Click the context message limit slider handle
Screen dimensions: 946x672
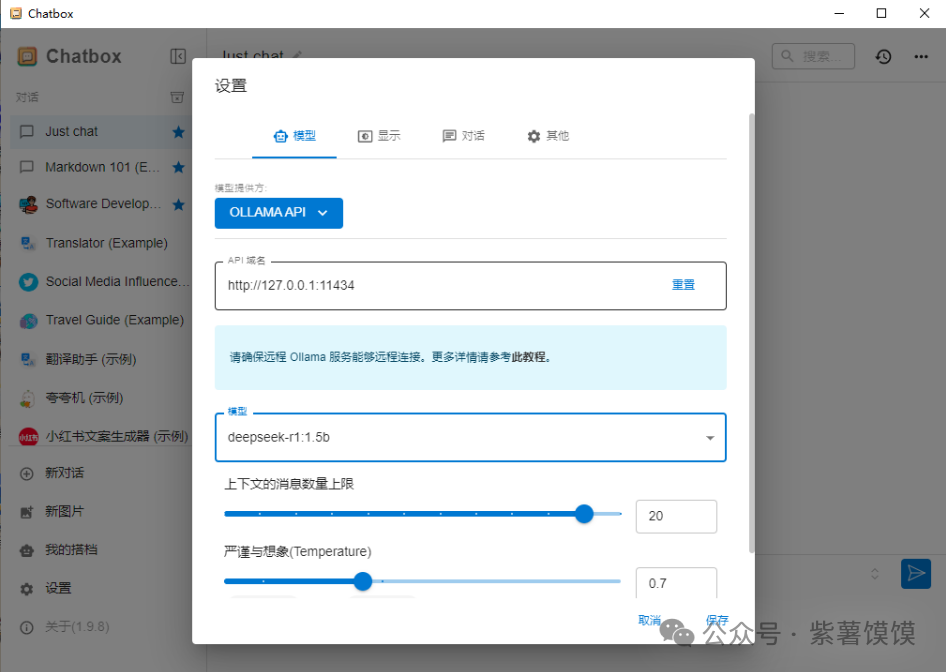(x=584, y=514)
